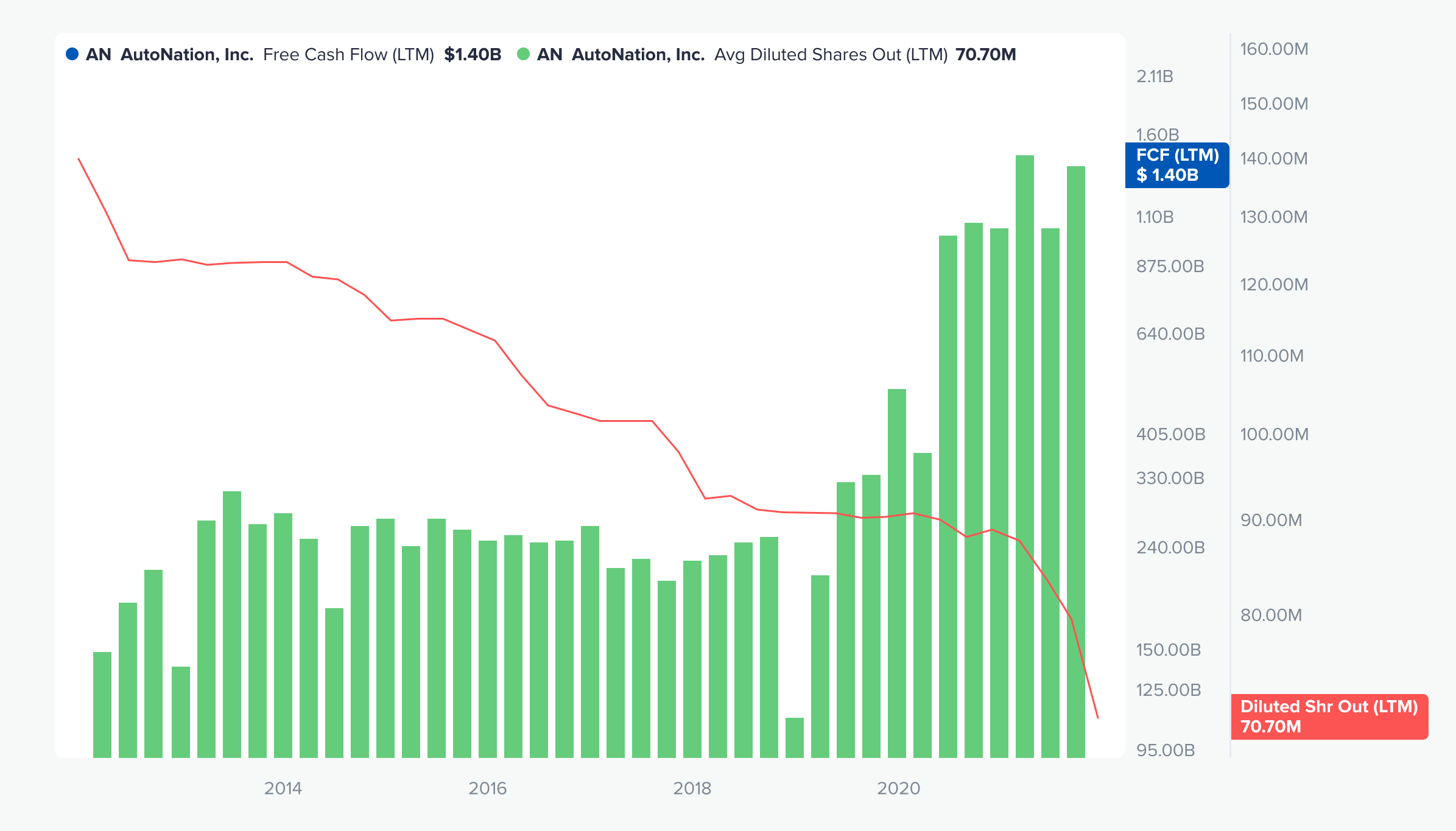Screen dimensions: 1456x831
Task: Click the 2014 x-axis label
Action: (x=283, y=788)
